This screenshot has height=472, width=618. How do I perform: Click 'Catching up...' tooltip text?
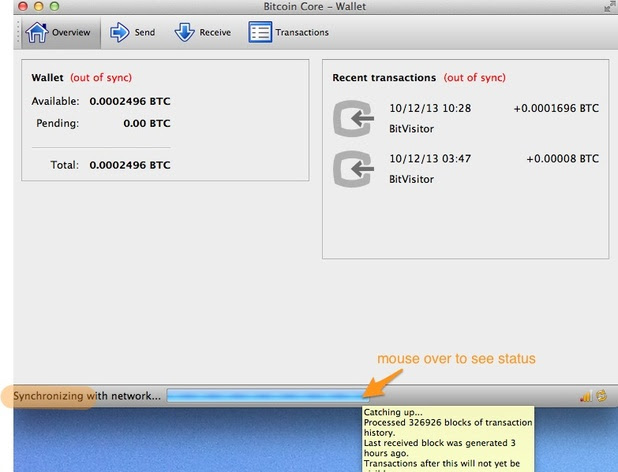tap(393, 413)
